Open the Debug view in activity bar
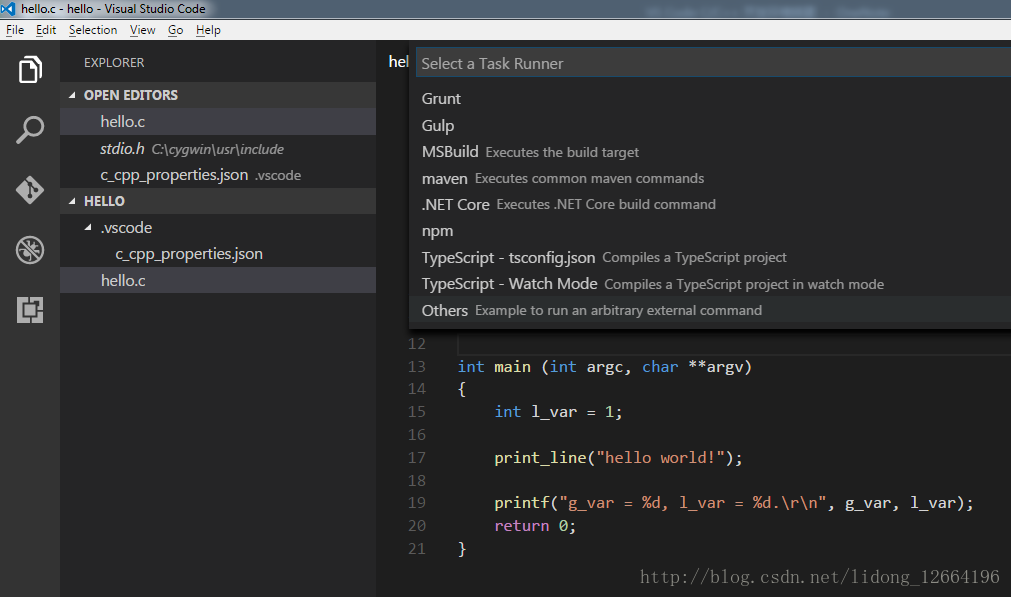 pyautogui.click(x=30, y=250)
